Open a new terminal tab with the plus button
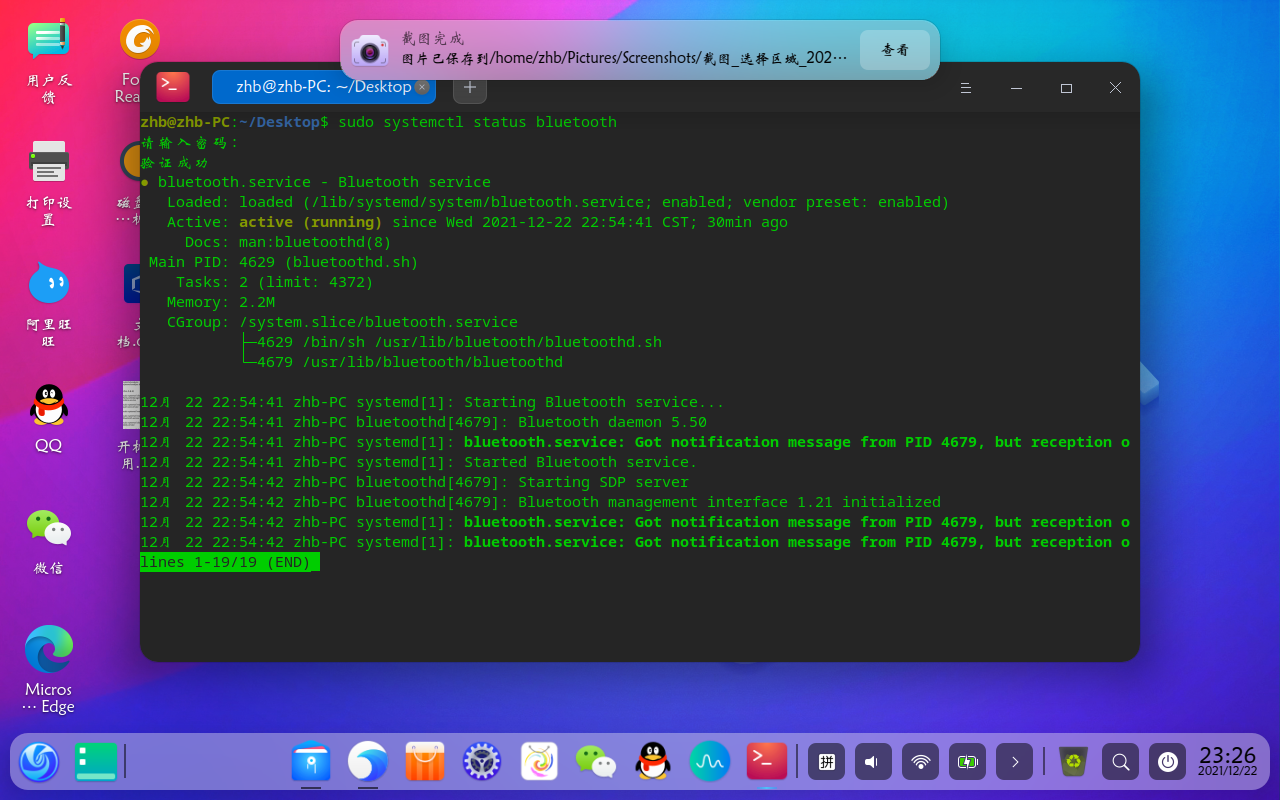1280x800 pixels. pos(469,87)
